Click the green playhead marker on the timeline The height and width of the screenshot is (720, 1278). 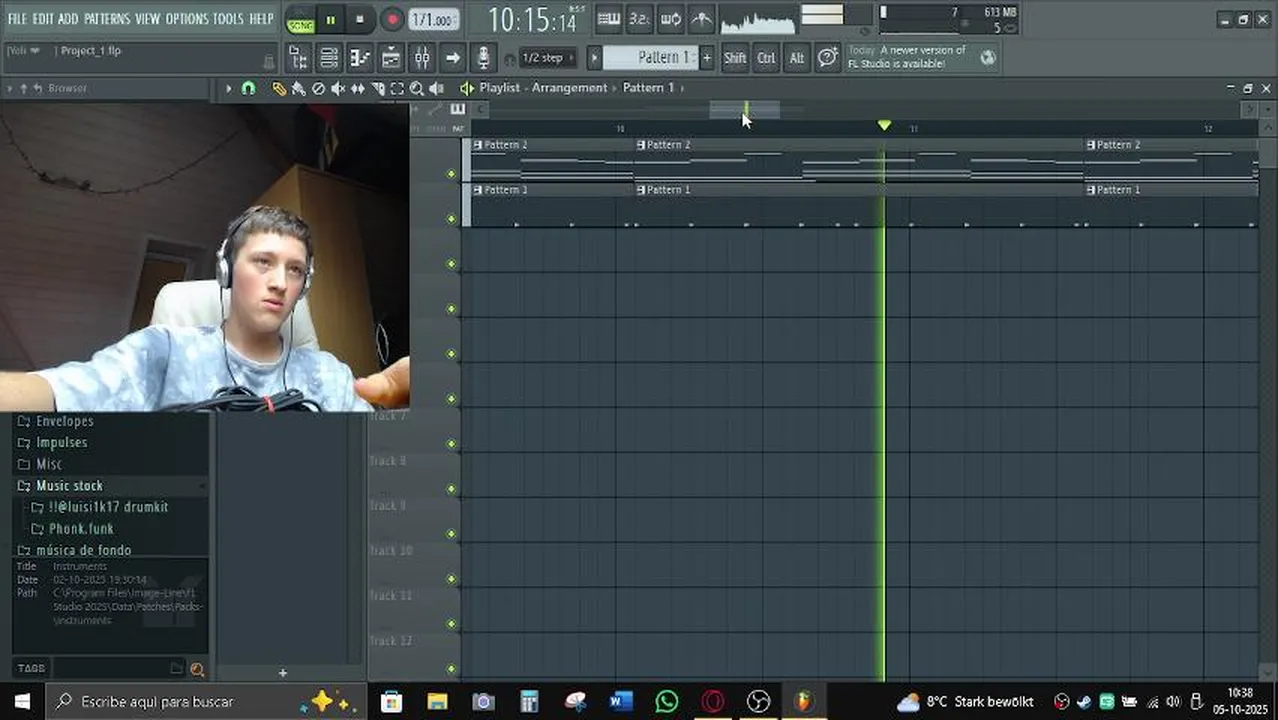[x=884, y=125]
